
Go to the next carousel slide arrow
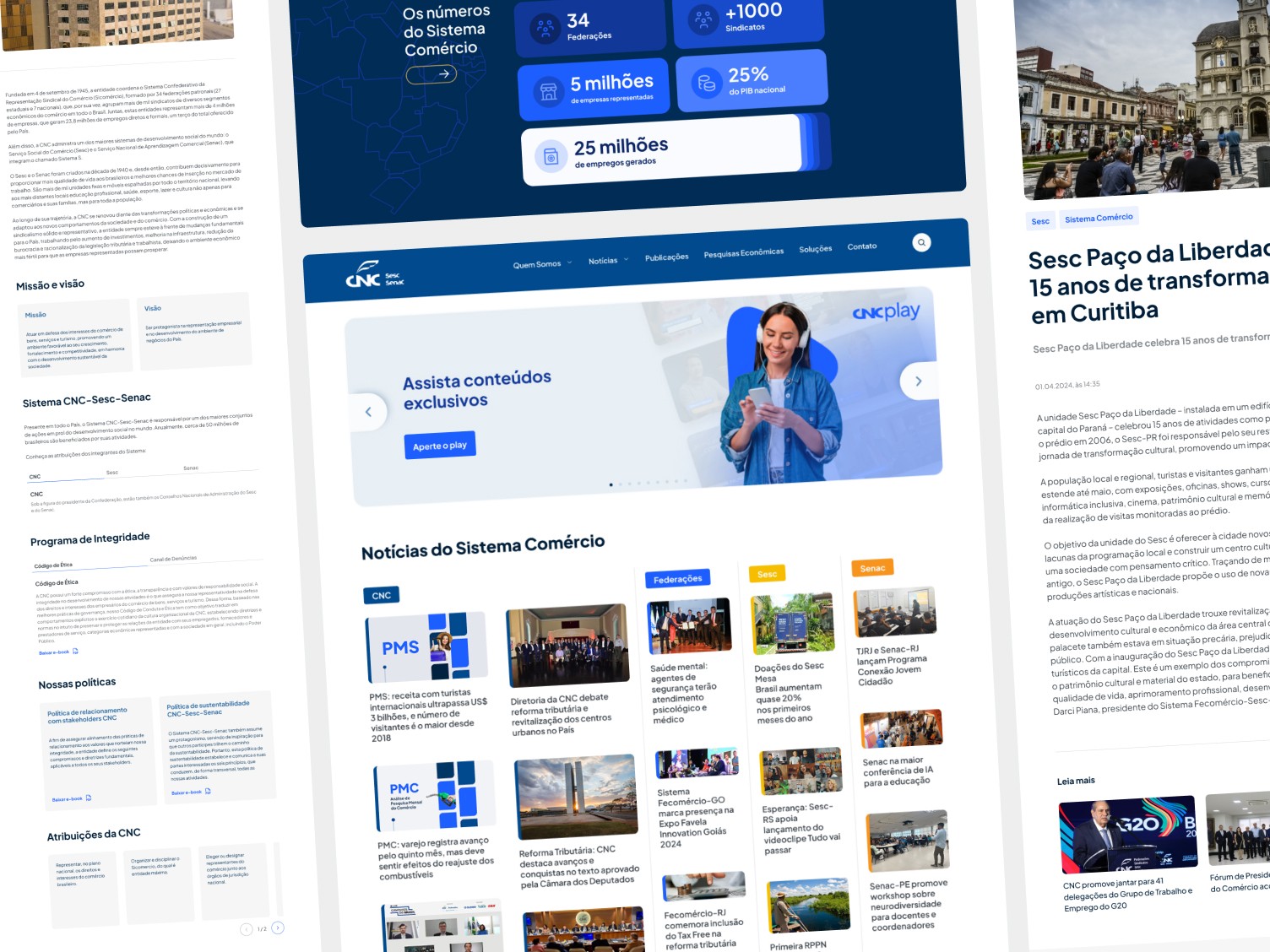coord(919,381)
